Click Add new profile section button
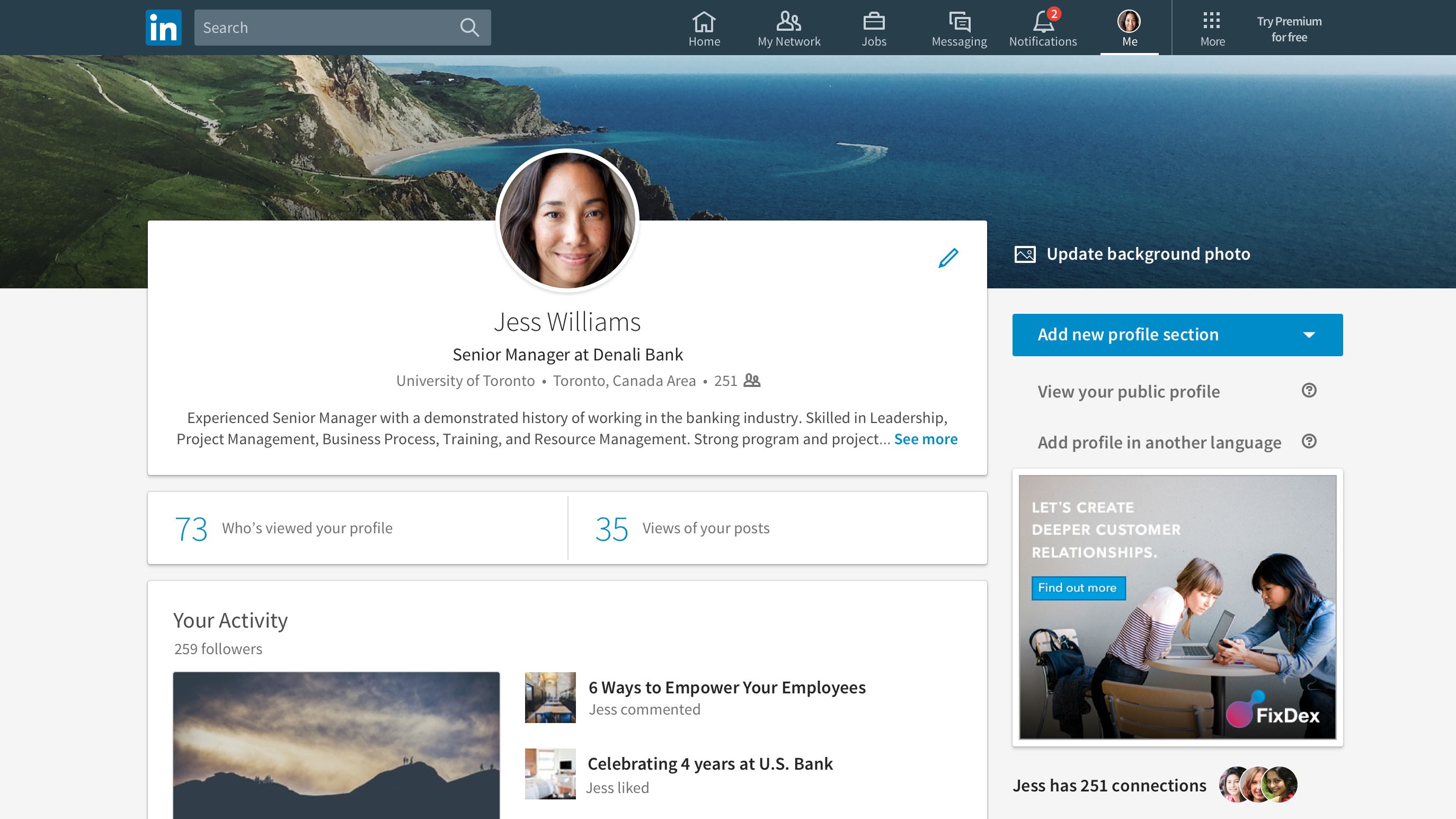Image resolution: width=1456 pixels, height=819 pixels. [x=1176, y=334]
